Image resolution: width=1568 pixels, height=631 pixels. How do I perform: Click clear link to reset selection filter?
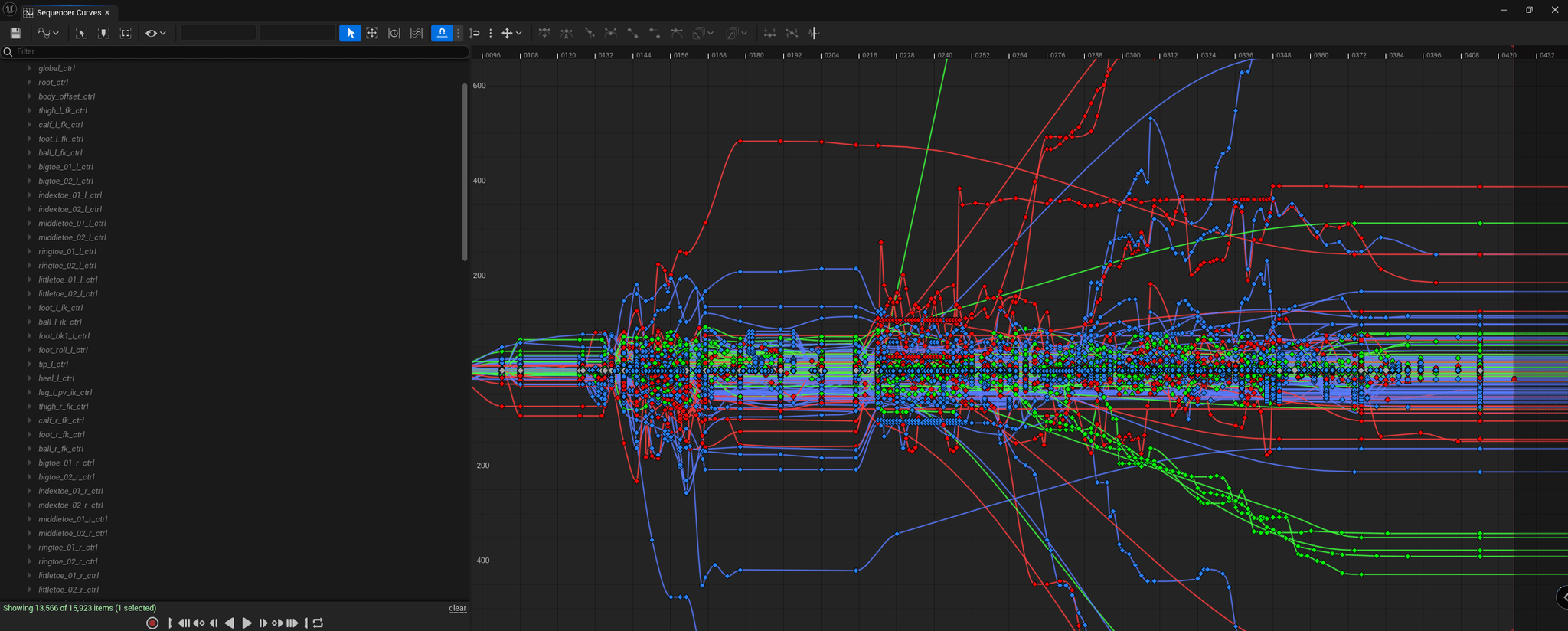click(x=457, y=608)
